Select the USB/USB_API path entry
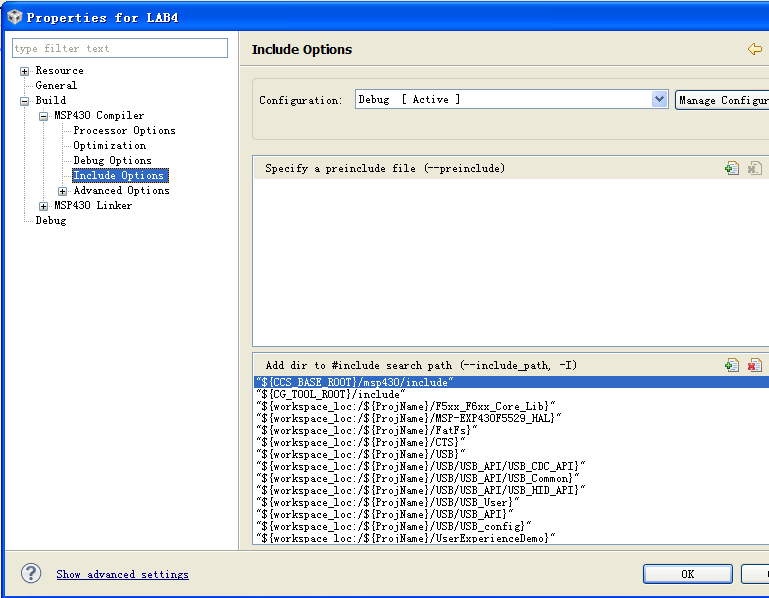The width and height of the screenshot is (769, 598). 512,514
